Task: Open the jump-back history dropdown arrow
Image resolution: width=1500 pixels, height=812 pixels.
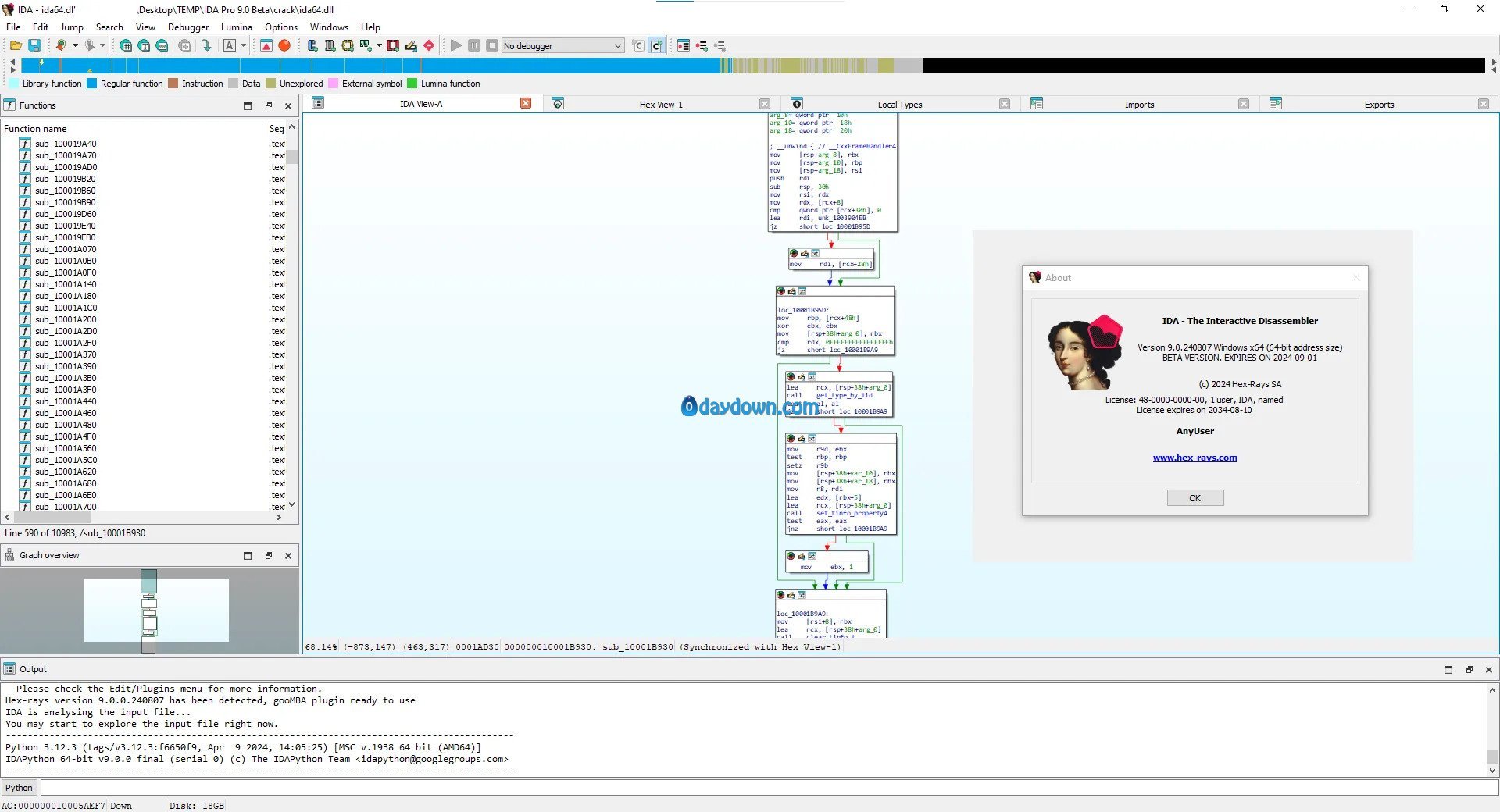Action: [75, 46]
